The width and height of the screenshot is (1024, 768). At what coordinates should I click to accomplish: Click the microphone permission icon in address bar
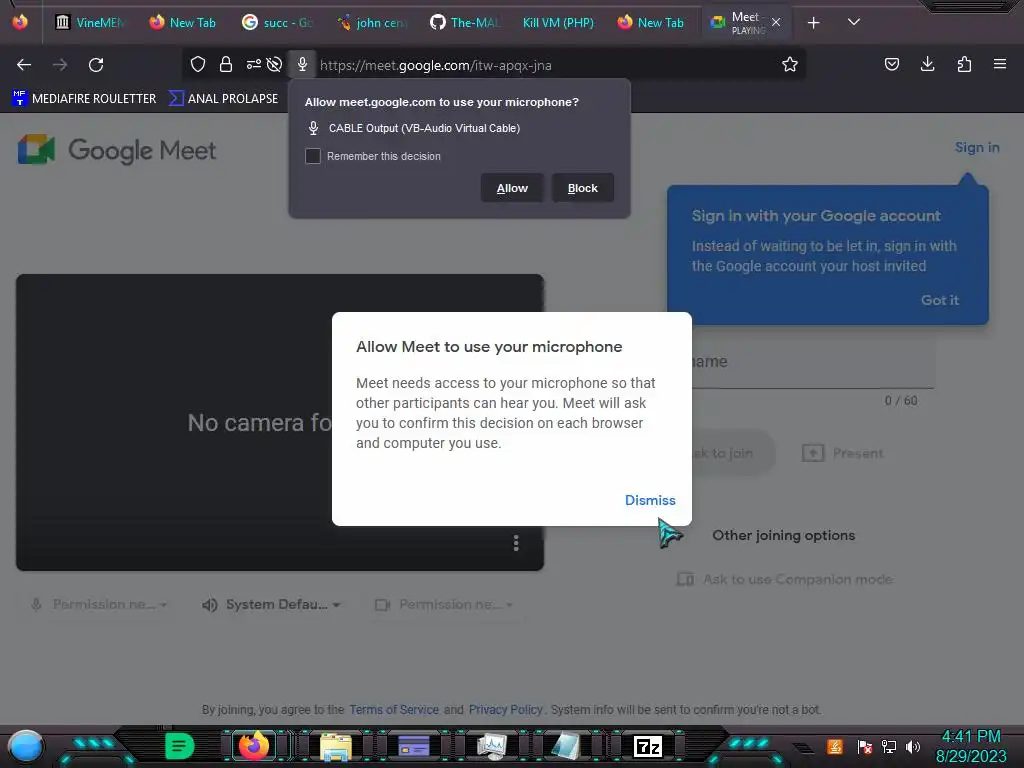(x=302, y=64)
